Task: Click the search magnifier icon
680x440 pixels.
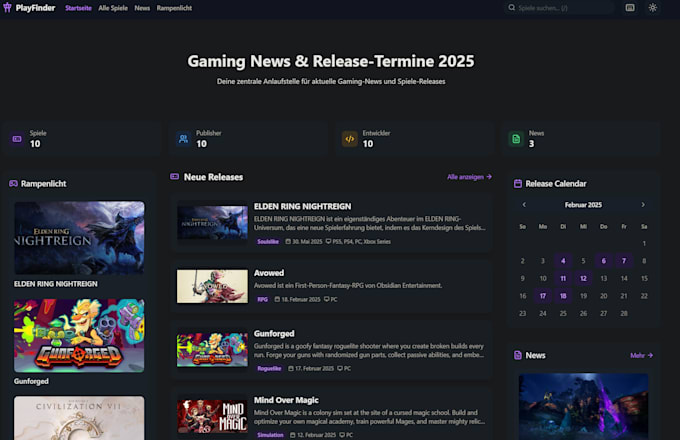Action: (x=512, y=7)
